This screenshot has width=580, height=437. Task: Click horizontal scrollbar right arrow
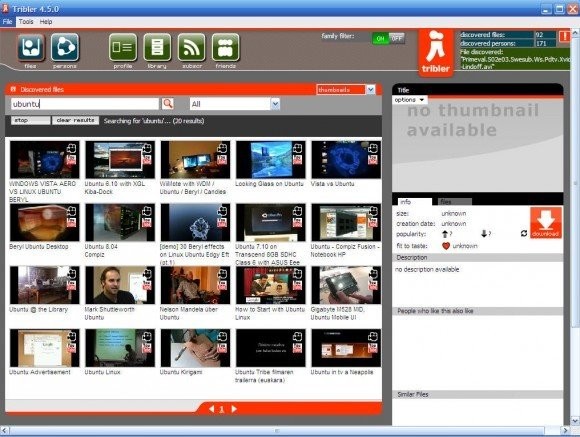coord(565,430)
